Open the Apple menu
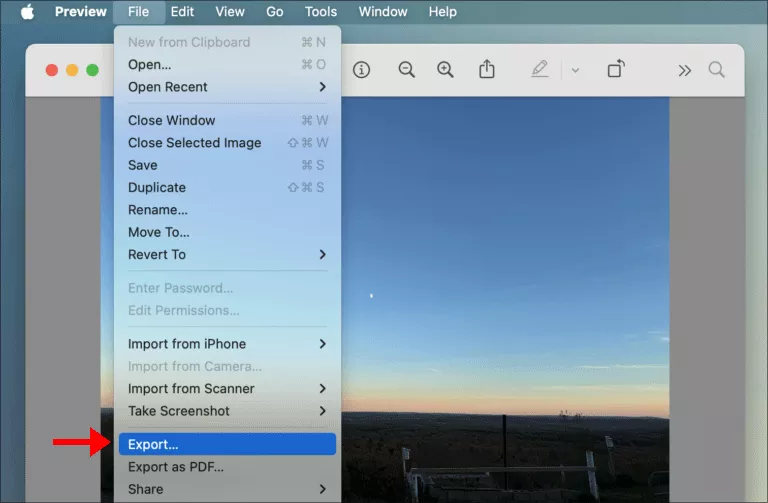This screenshot has height=503, width=768. 27,11
